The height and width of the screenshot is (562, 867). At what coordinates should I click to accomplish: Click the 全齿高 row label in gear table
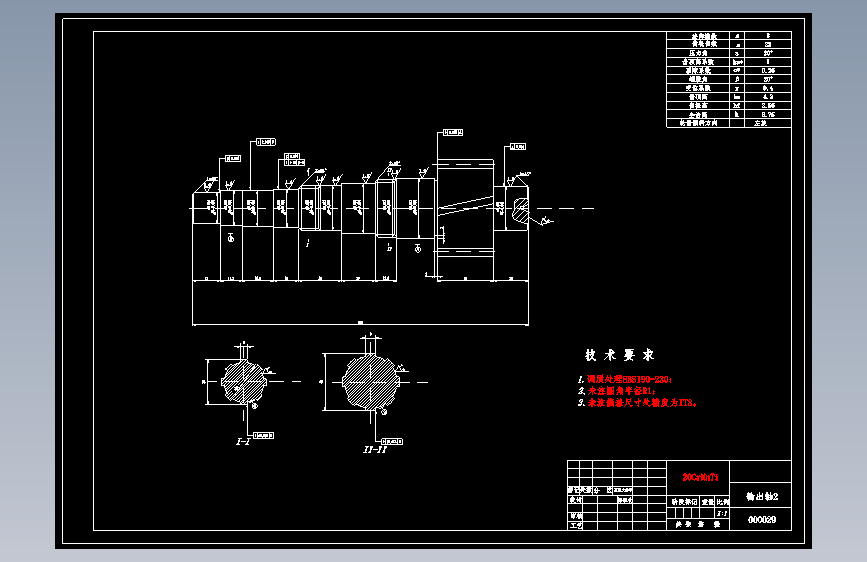698,115
